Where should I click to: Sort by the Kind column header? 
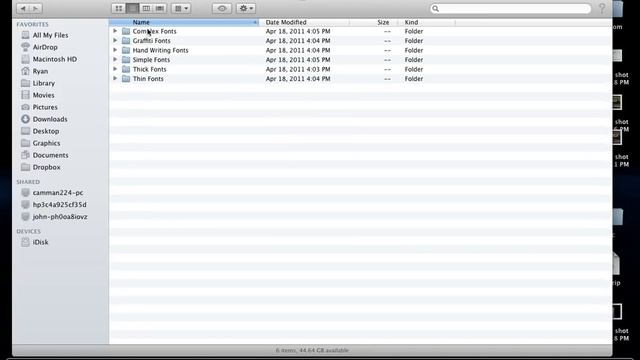[x=427, y=22]
